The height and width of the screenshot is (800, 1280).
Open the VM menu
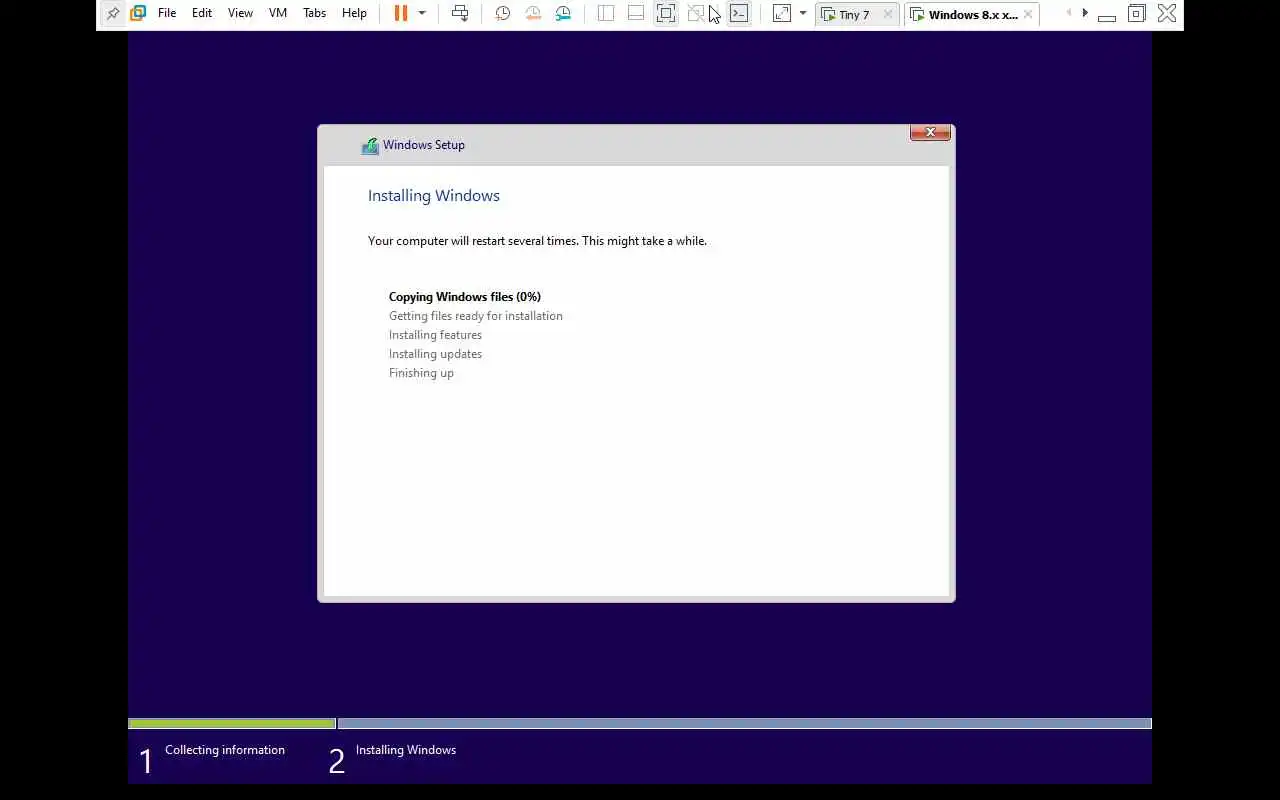click(x=278, y=13)
